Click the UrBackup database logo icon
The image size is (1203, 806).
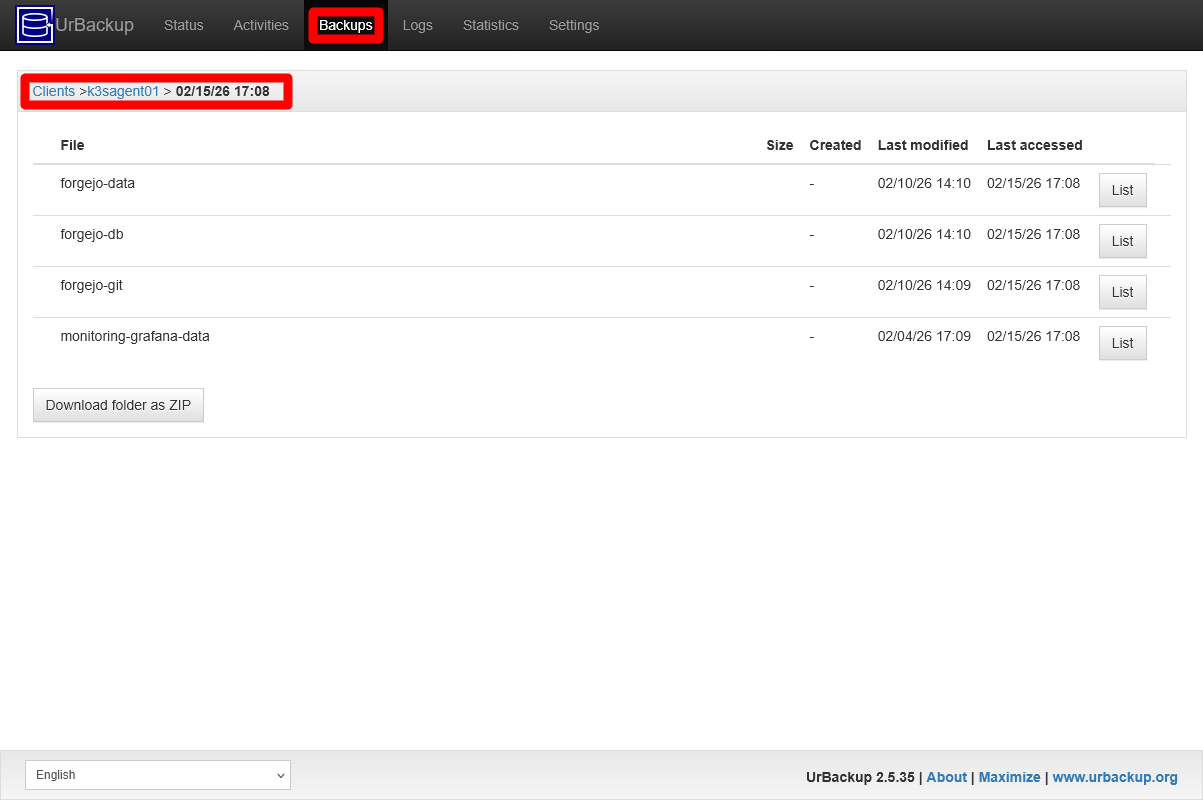33,24
